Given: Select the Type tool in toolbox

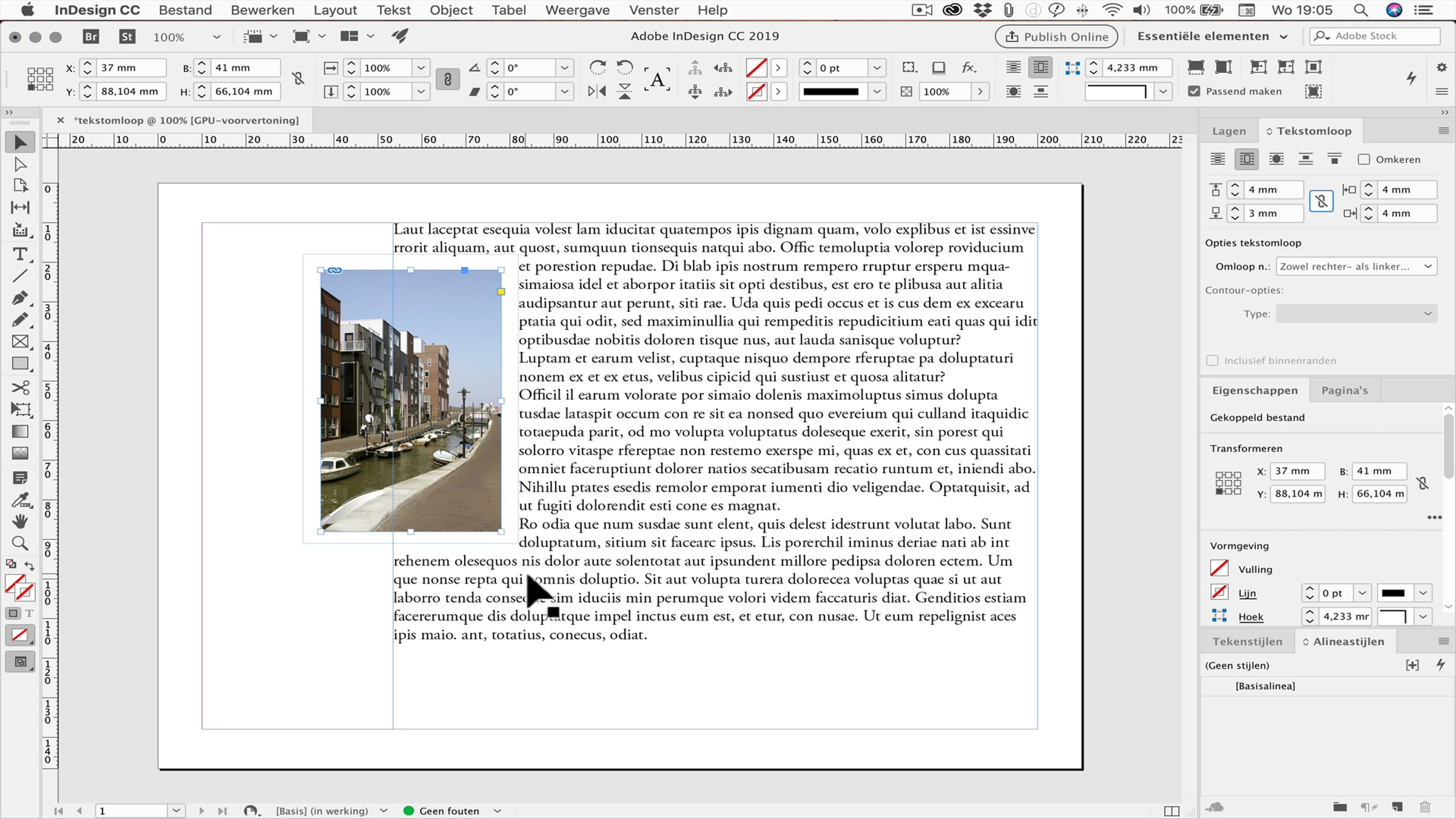Looking at the screenshot, I should pos(20,254).
